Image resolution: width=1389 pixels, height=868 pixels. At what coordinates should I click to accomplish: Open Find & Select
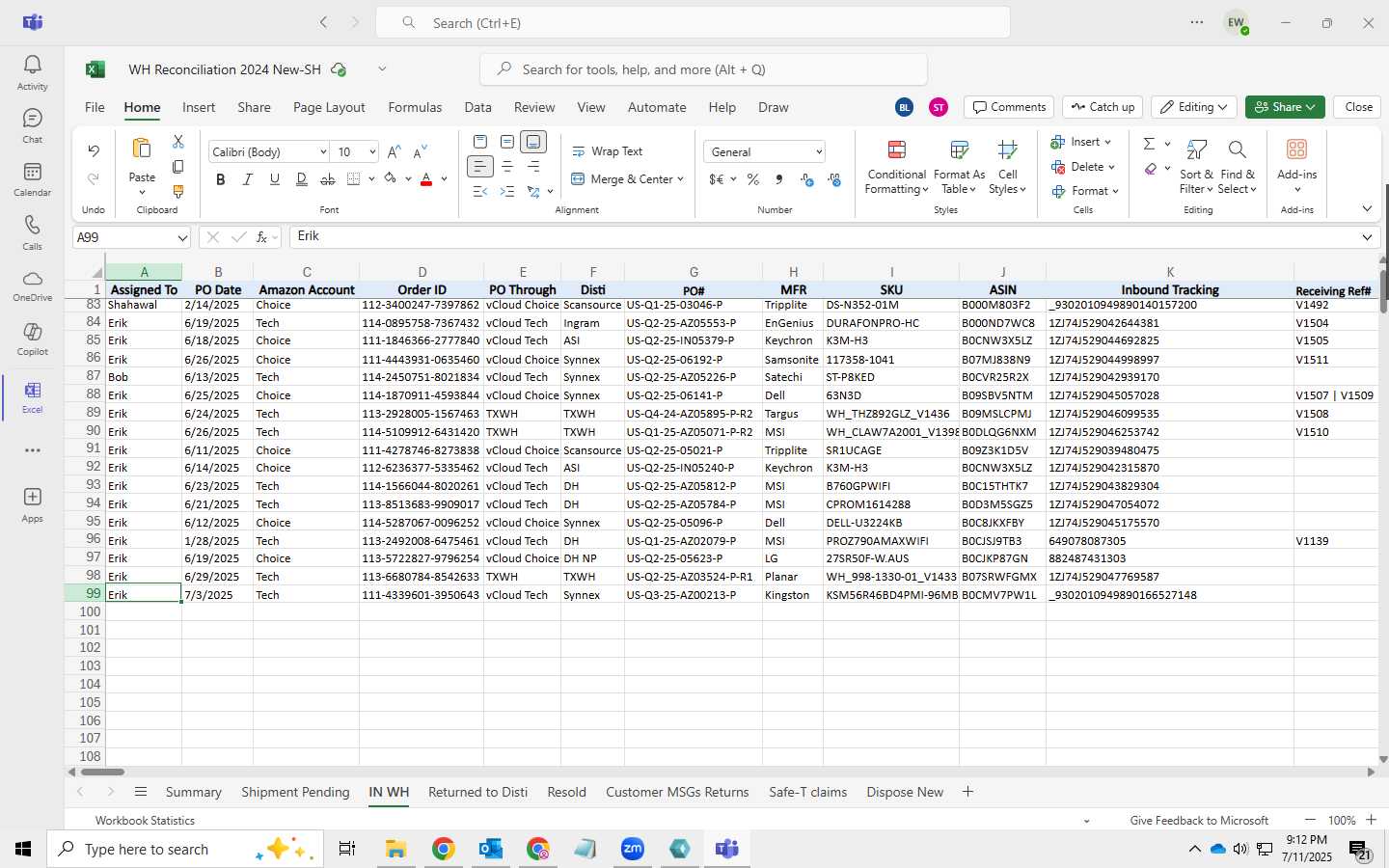tap(1237, 166)
